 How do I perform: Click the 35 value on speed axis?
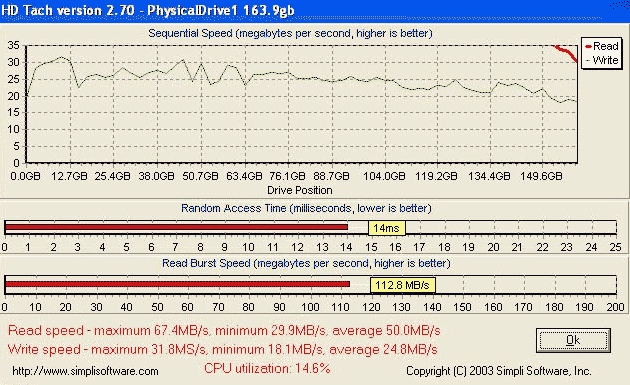(14, 45)
